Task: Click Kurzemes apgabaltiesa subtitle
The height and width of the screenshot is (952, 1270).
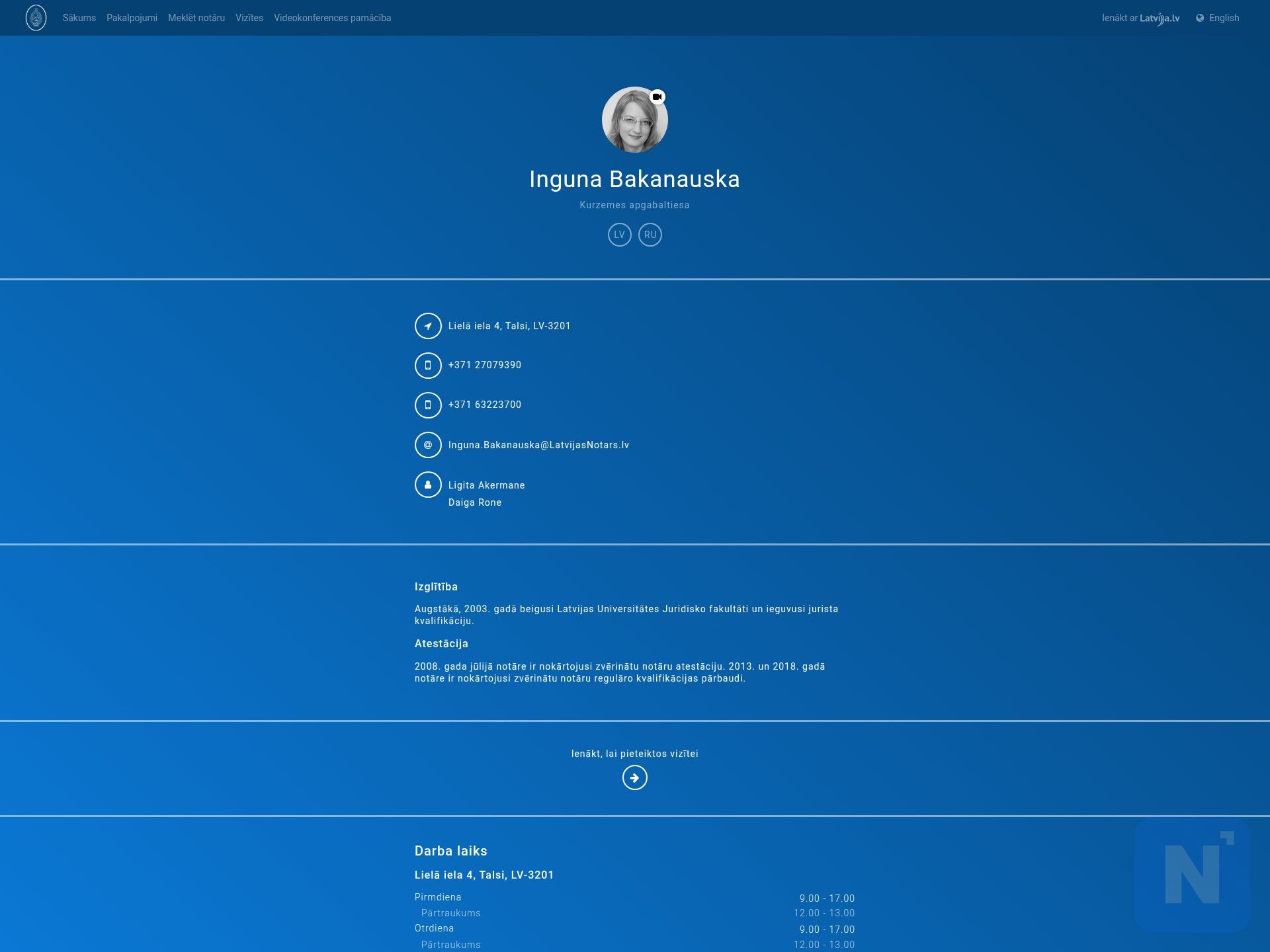Action: click(x=634, y=205)
